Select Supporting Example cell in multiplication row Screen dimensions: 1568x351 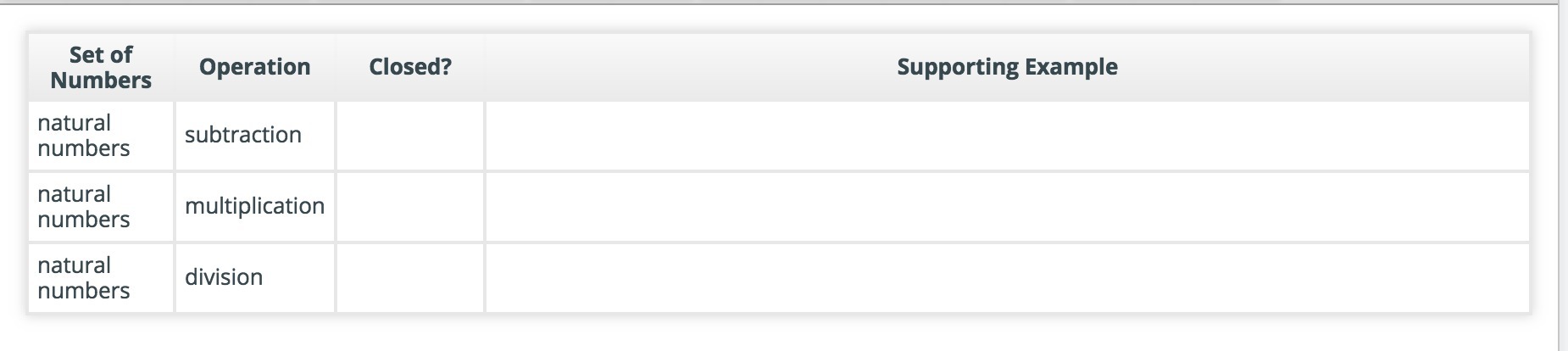click(1007, 207)
